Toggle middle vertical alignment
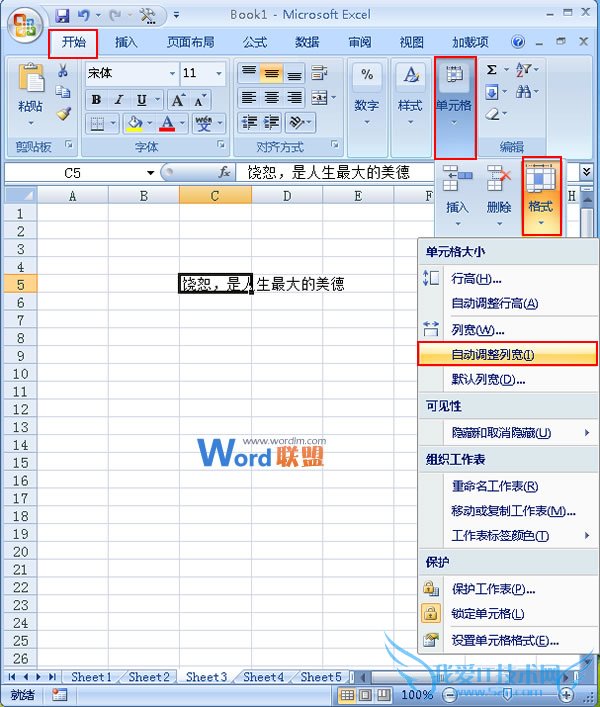The width and height of the screenshot is (600, 707). click(x=271, y=73)
